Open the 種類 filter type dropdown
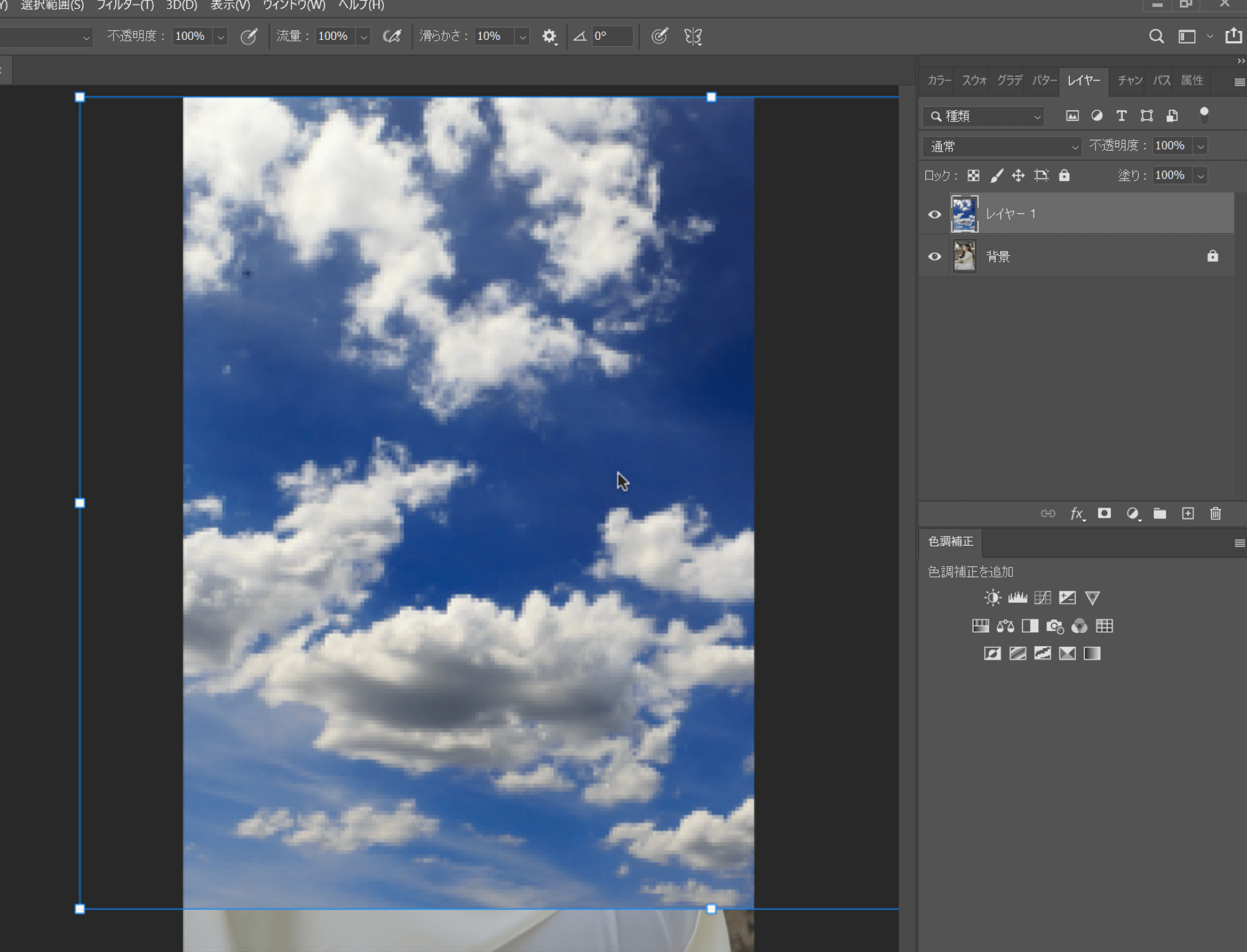Image resolution: width=1247 pixels, height=952 pixels. 984,116
